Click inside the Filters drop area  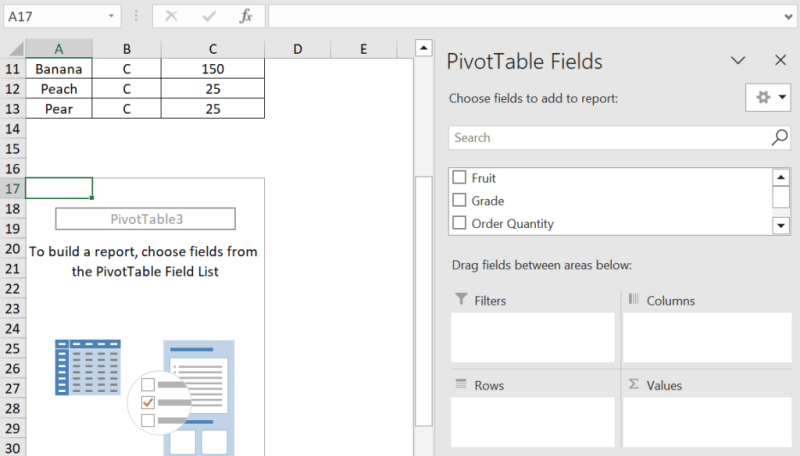[x=533, y=337]
